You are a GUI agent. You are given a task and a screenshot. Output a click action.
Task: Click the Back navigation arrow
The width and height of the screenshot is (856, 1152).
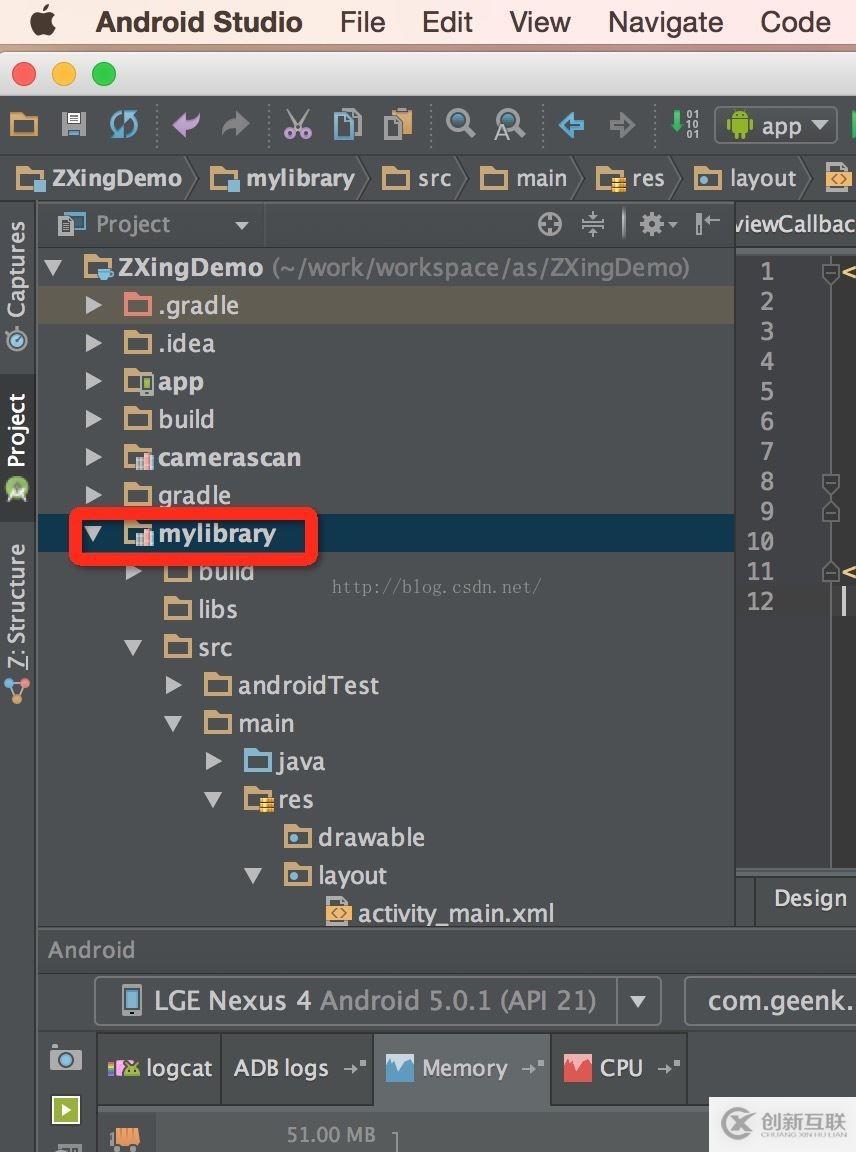[571, 125]
